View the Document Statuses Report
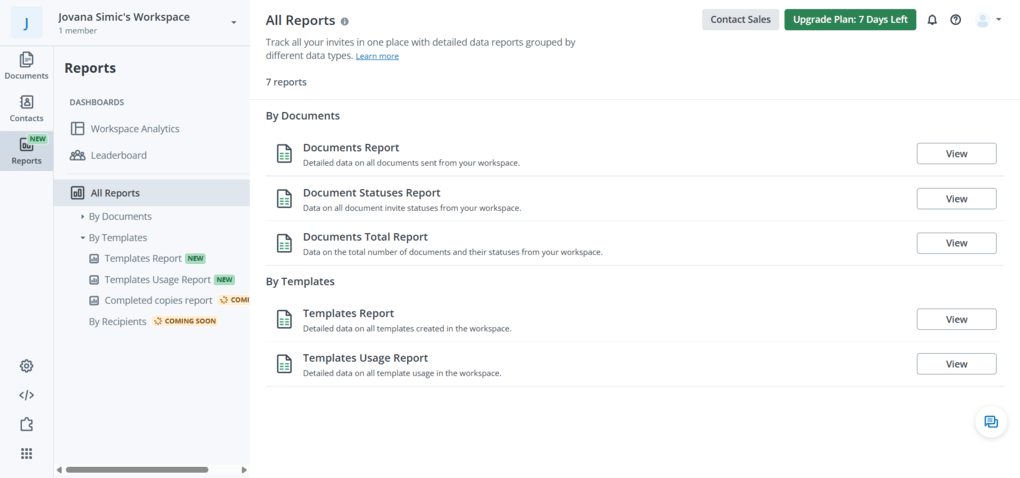1020x478 pixels. [x=956, y=199]
